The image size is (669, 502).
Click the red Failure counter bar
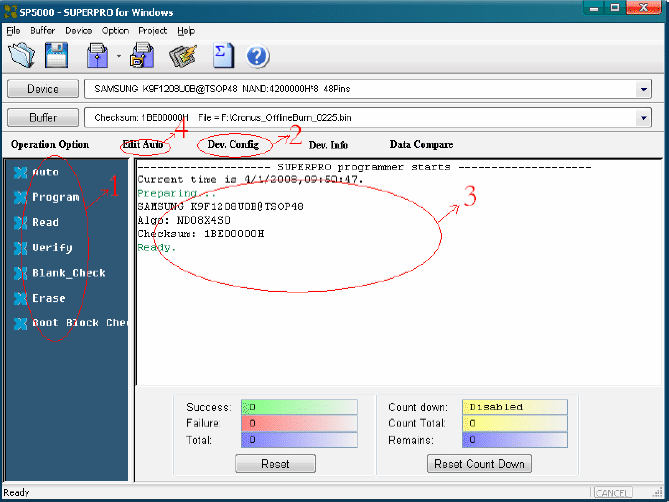tap(299, 424)
